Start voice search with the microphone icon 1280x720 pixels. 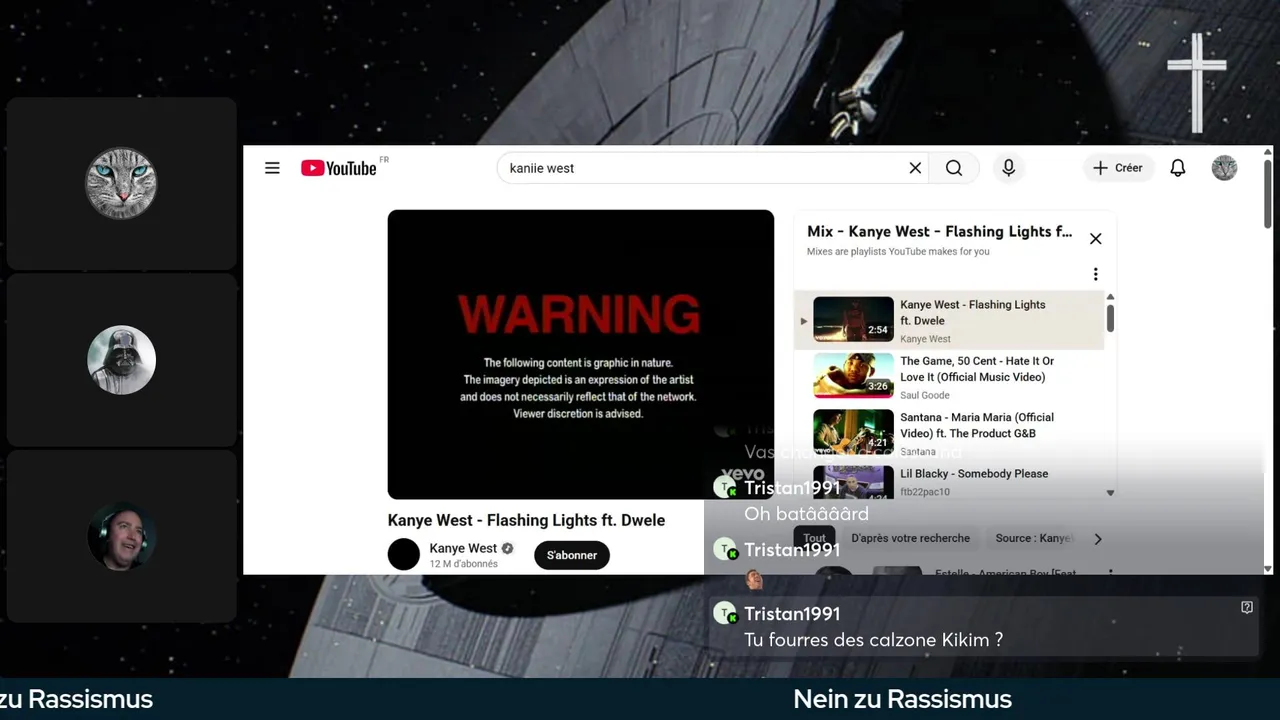pyautogui.click(x=1008, y=168)
